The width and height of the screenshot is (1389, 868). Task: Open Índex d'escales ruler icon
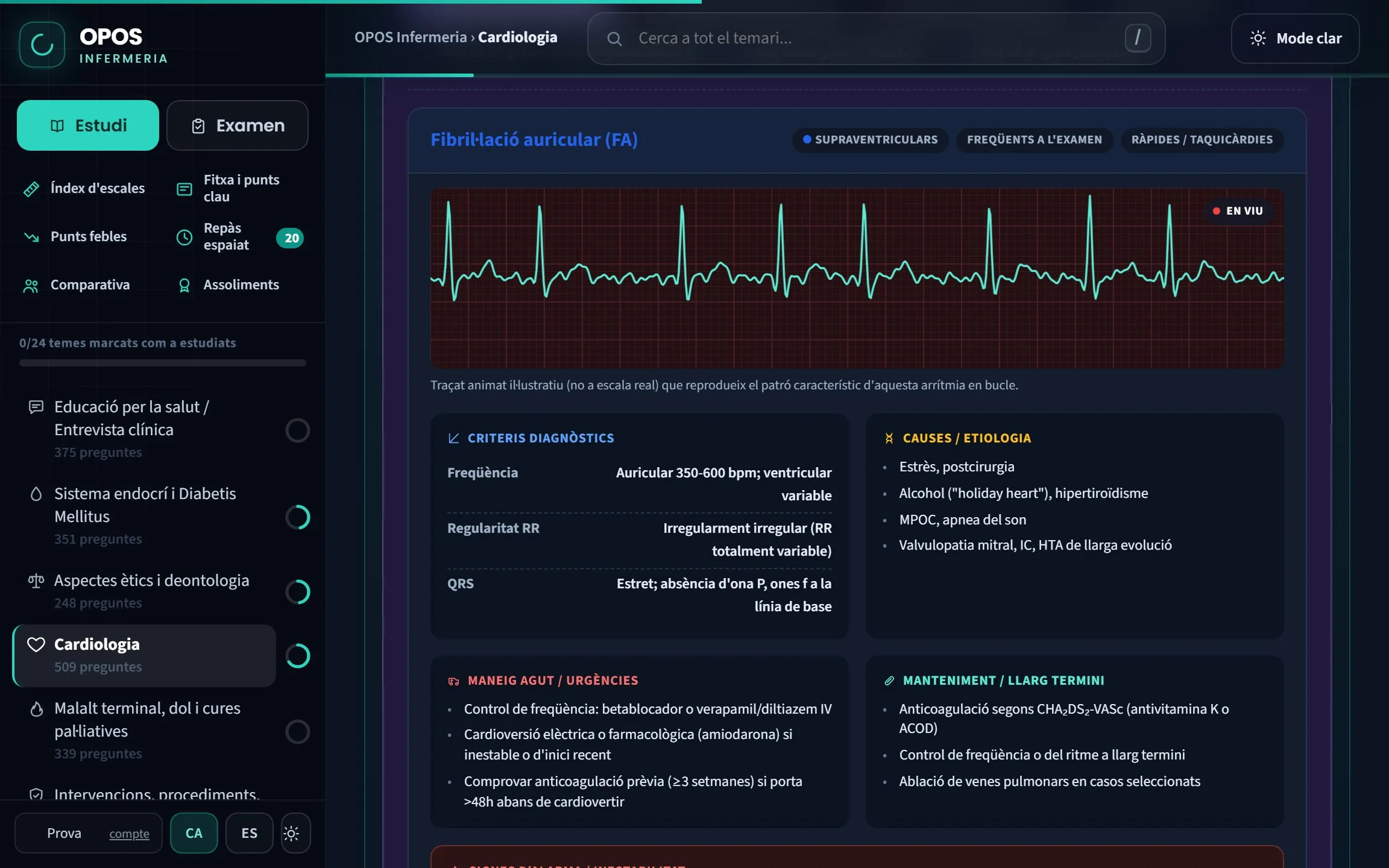31,189
